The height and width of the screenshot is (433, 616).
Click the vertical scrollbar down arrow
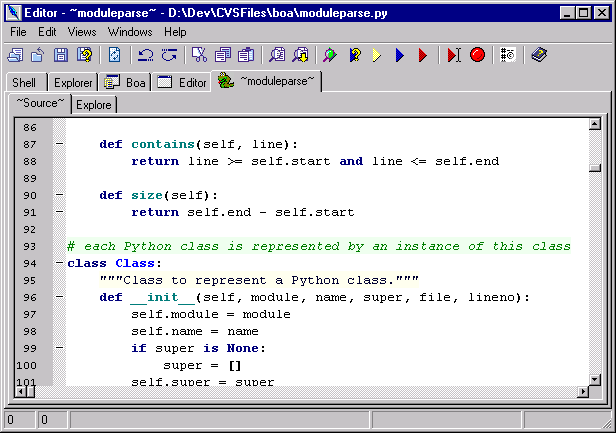click(595, 378)
